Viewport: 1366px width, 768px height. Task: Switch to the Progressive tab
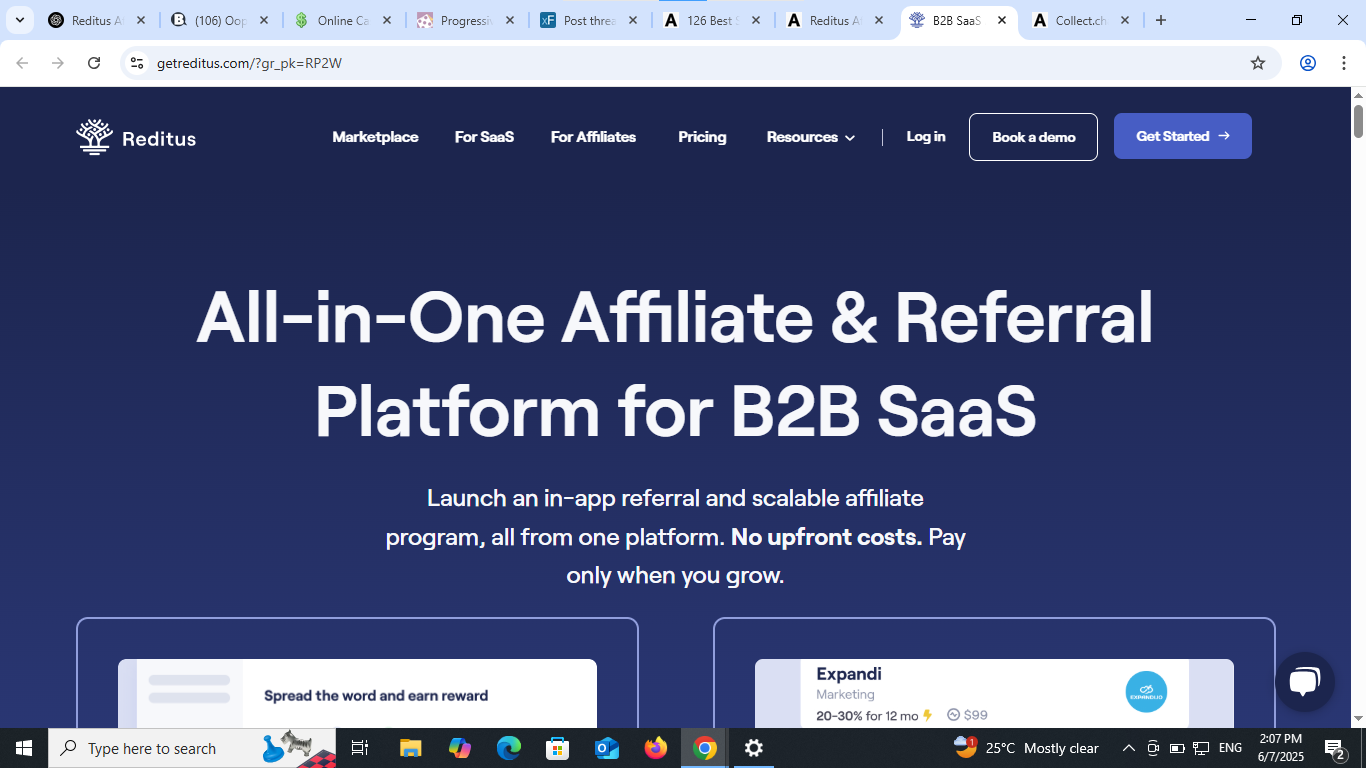tap(467, 20)
